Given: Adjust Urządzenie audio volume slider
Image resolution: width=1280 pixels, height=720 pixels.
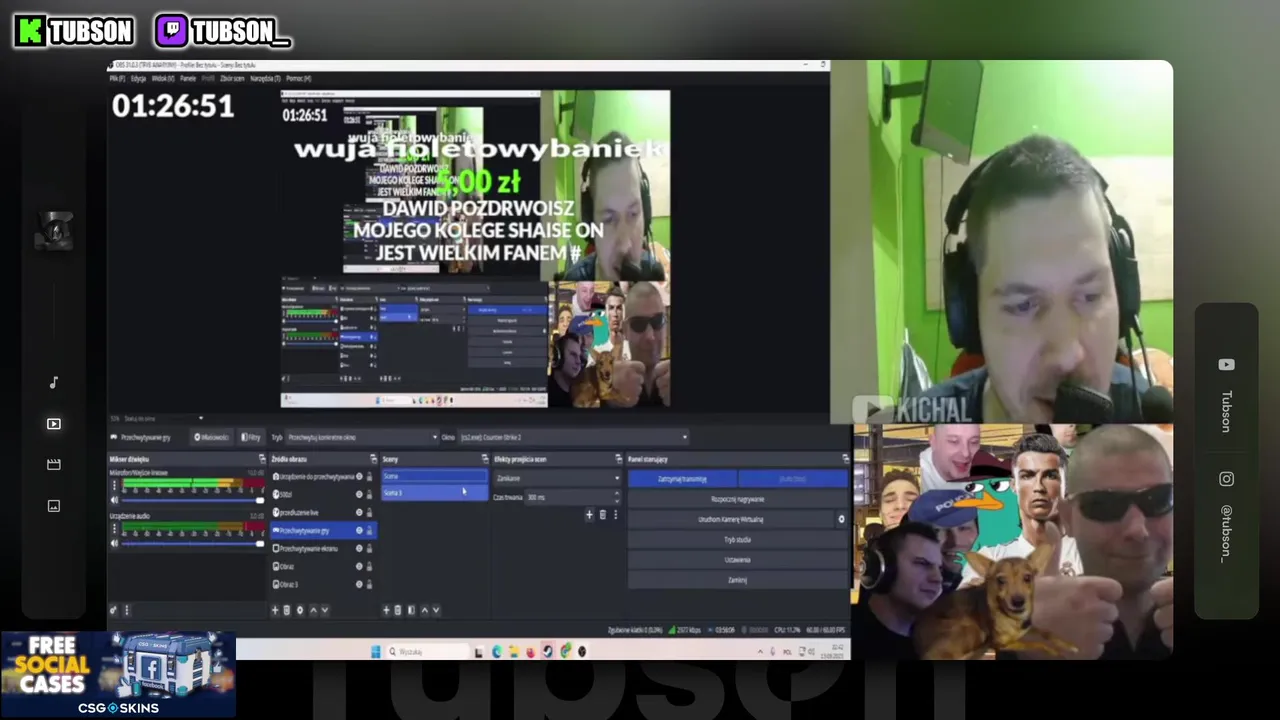Looking at the screenshot, I should click(191, 543).
